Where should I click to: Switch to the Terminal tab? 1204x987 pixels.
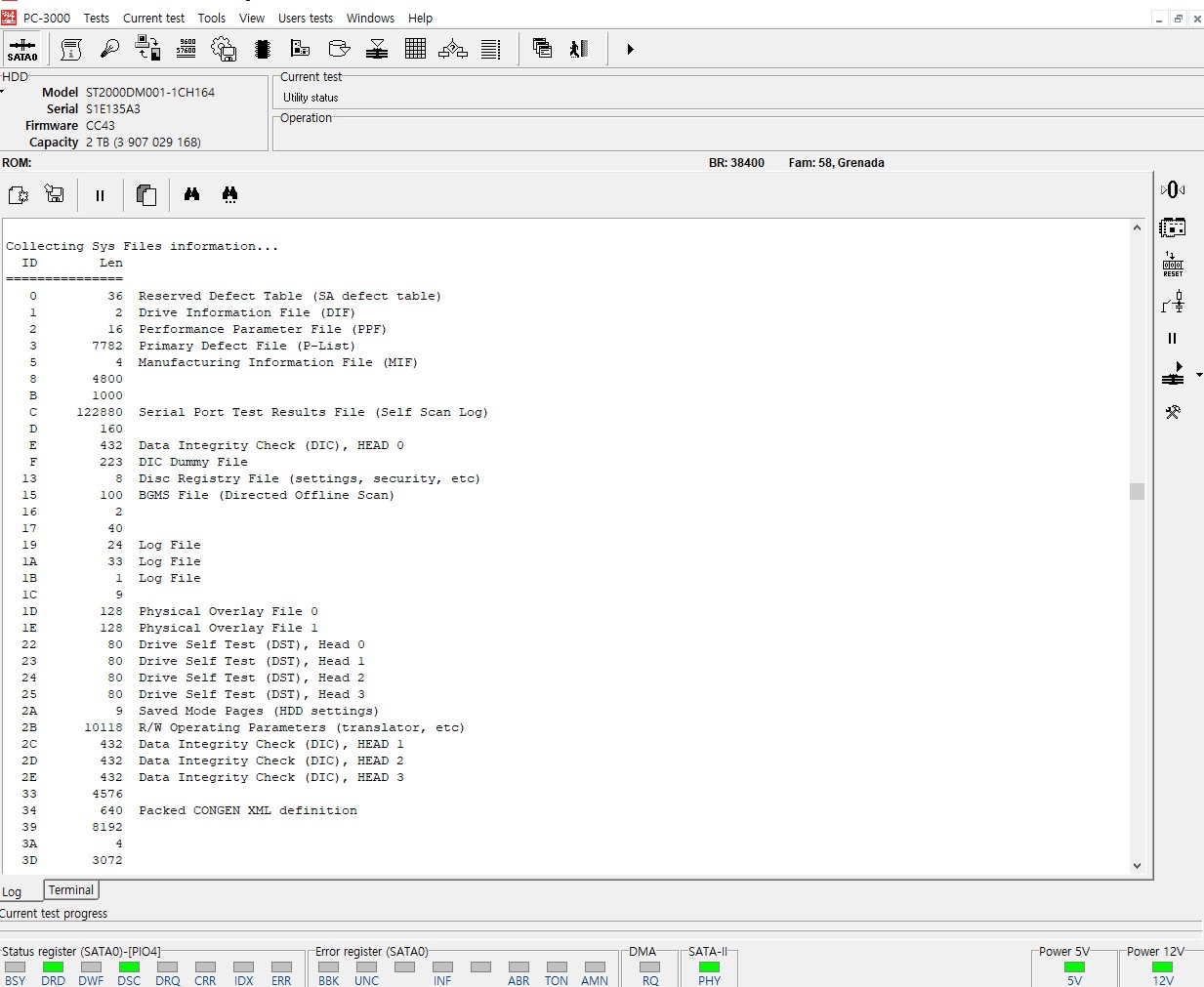(71, 890)
